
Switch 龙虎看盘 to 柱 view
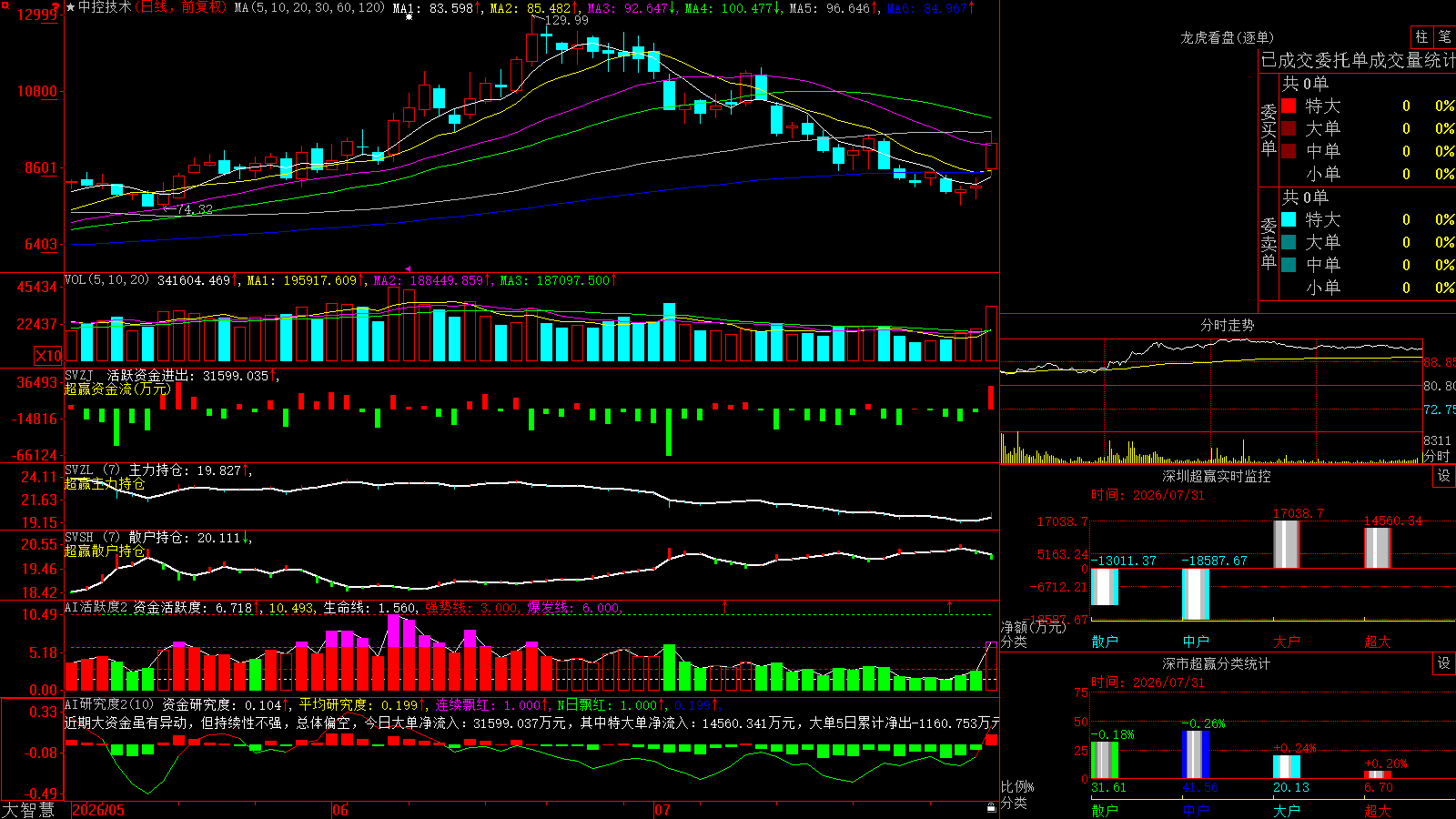(x=1421, y=36)
